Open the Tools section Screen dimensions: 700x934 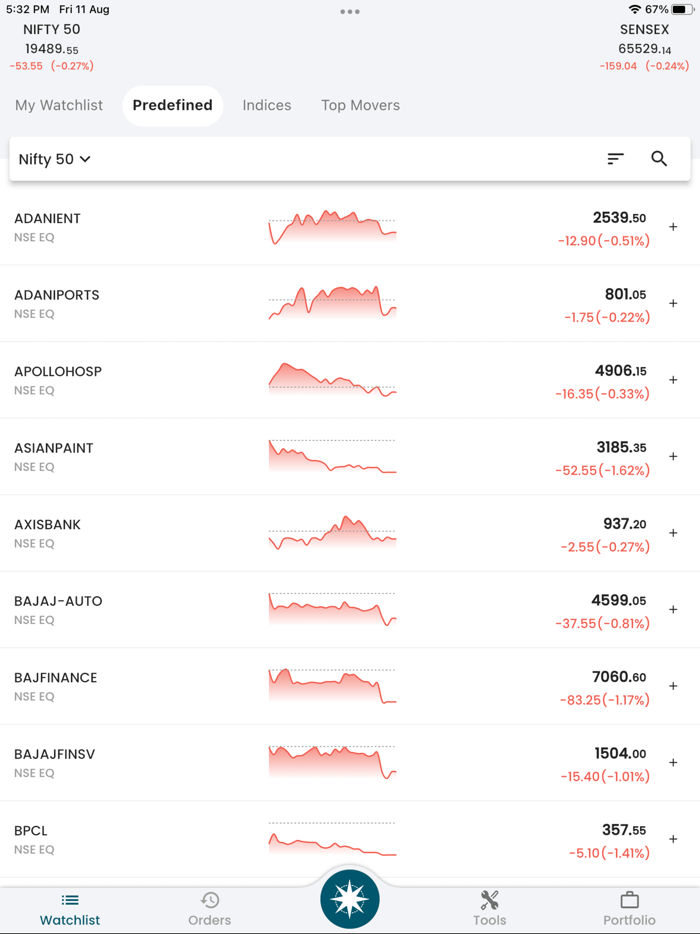tap(490, 908)
